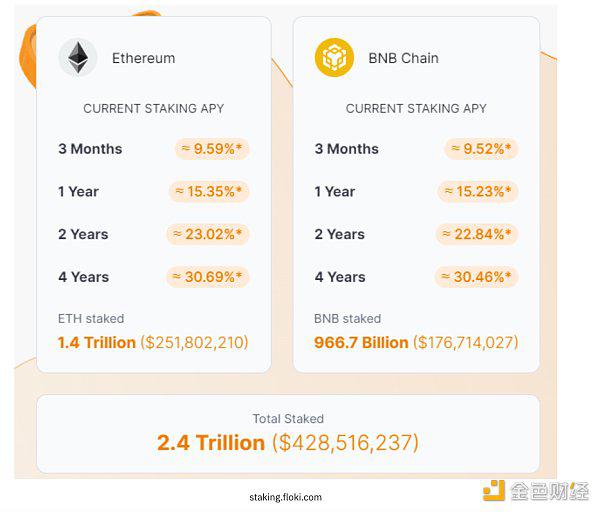The height and width of the screenshot is (512, 600).
Task: Click Ethereum 4 Years 30.69% APY badge
Action: pos(208,277)
